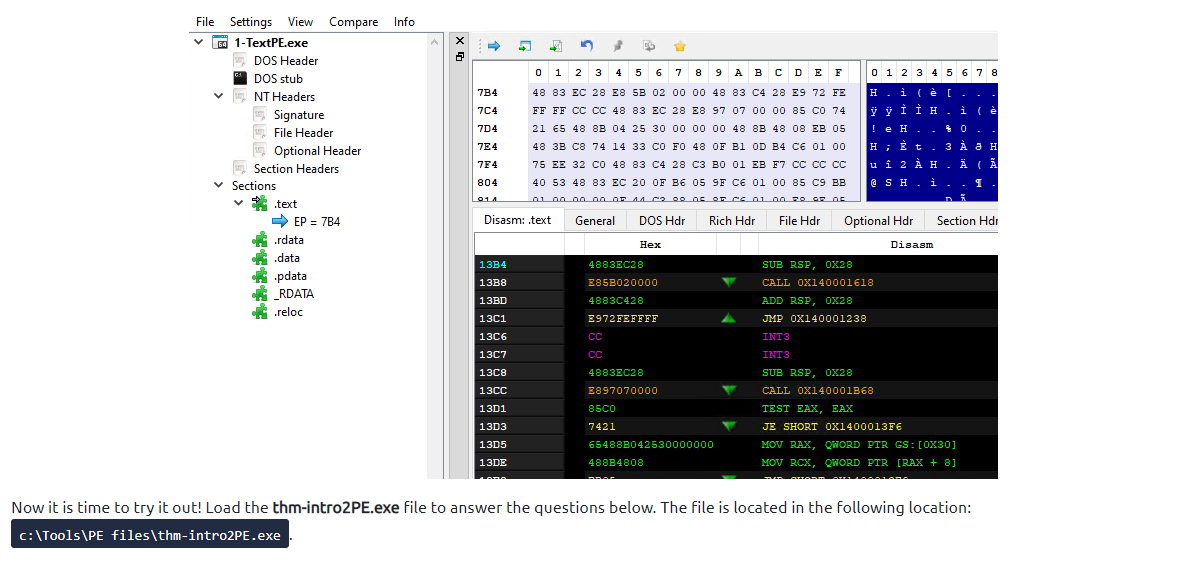Switch to the Optional Hdr tab
Viewport: 1189px width, 569px height.
click(878, 220)
